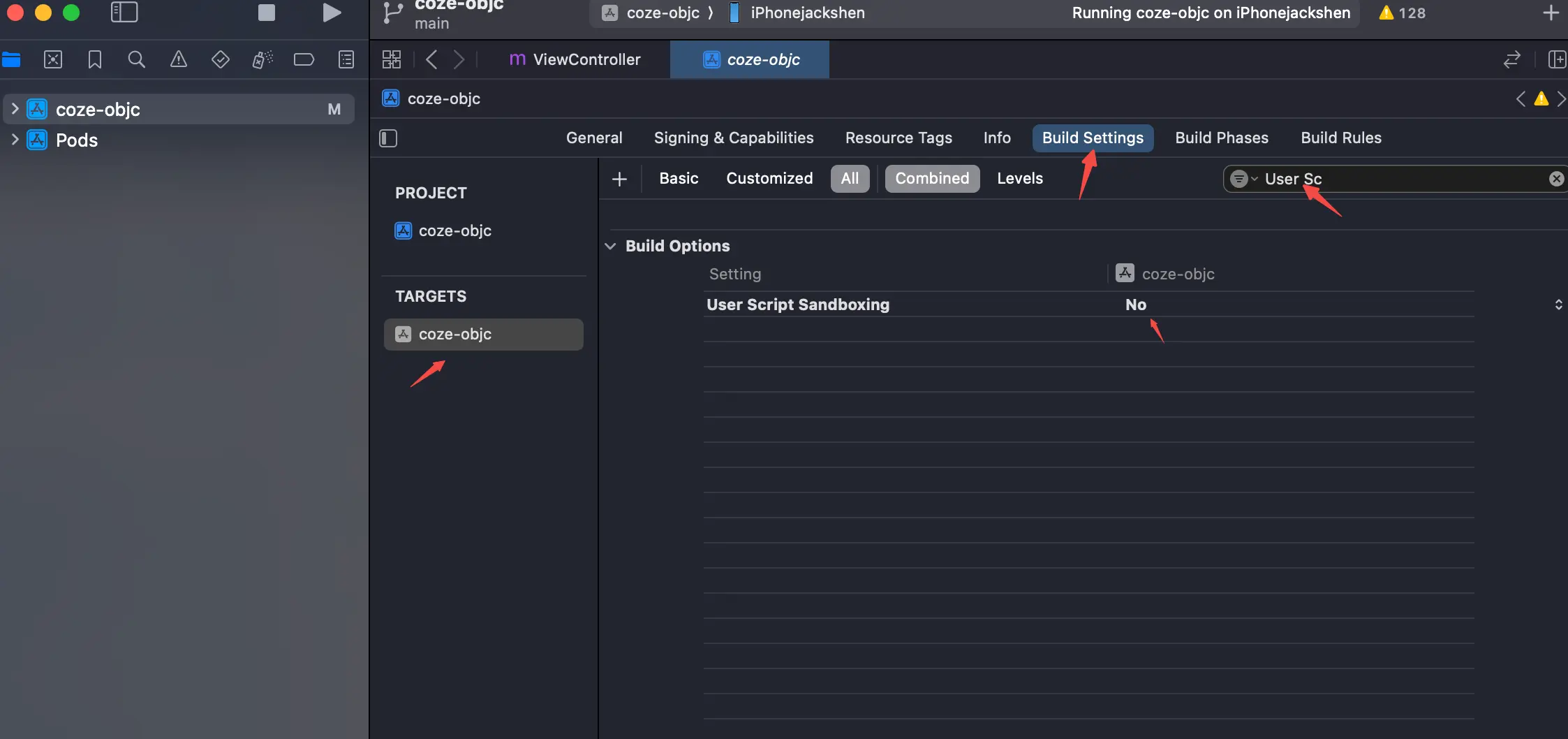
Task: Show Basic build settings
Action: (x=679, y=178)
